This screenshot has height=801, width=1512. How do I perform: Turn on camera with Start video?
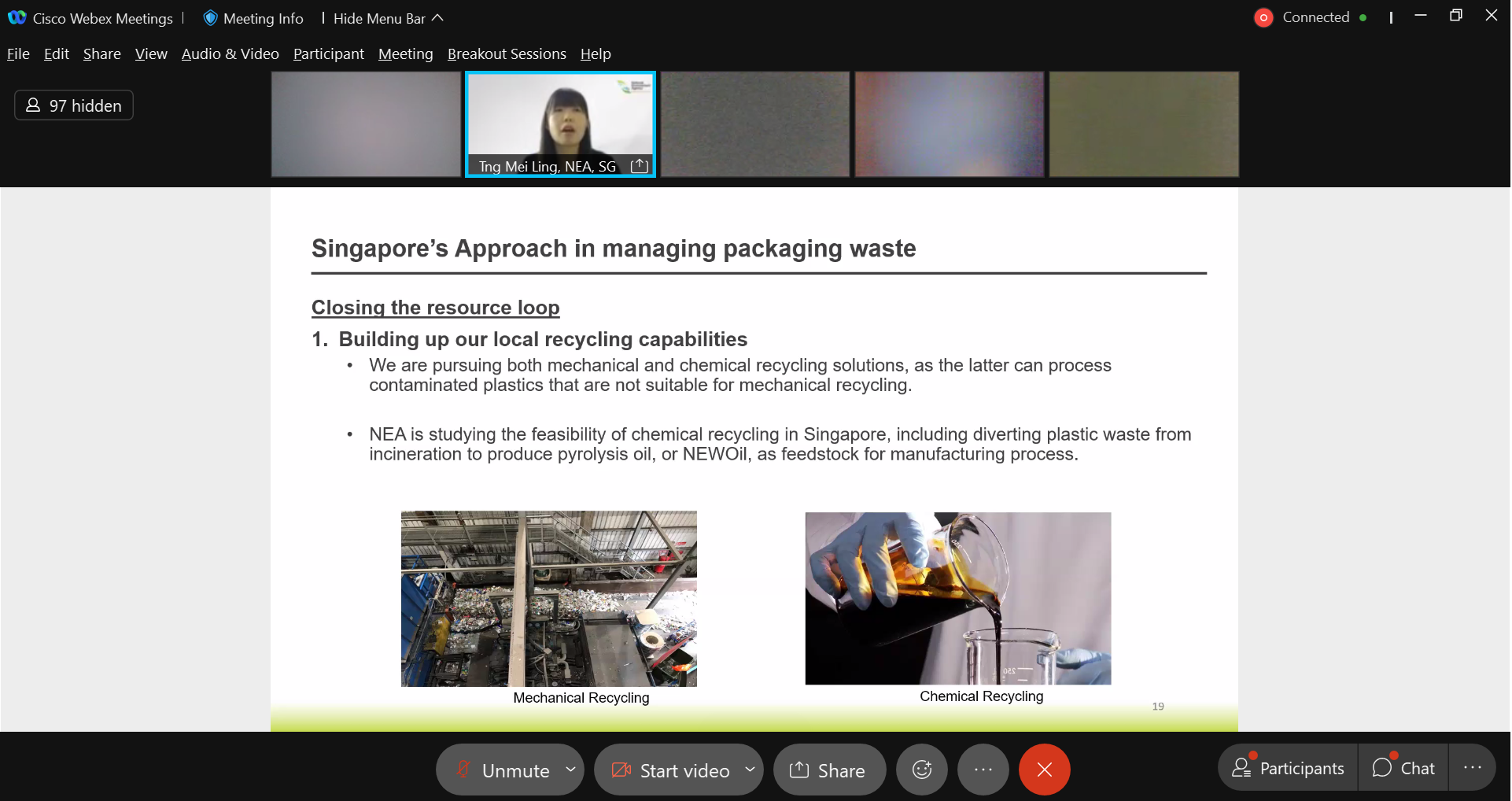671,770
